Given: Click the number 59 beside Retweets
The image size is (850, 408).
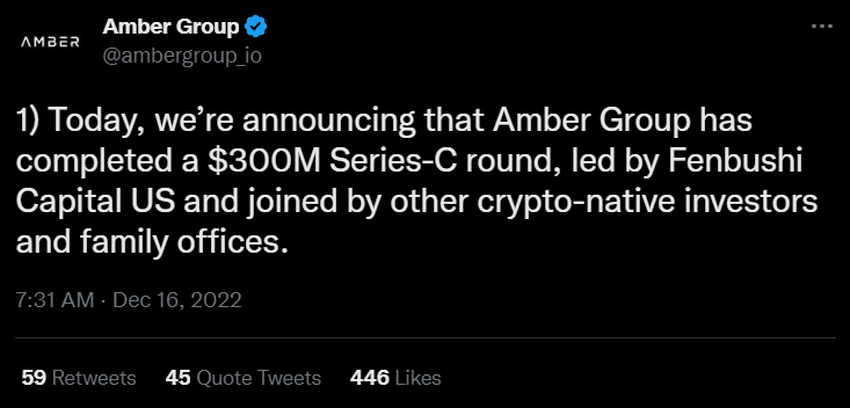Looking at the screenshot, I should tap(34, 378).
